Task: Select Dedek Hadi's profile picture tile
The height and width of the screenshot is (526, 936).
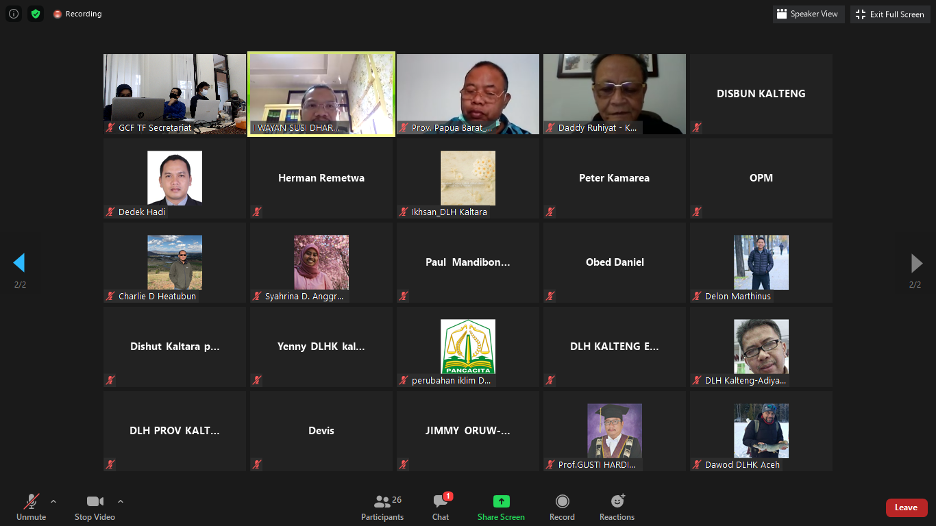Action: (174, 178)
